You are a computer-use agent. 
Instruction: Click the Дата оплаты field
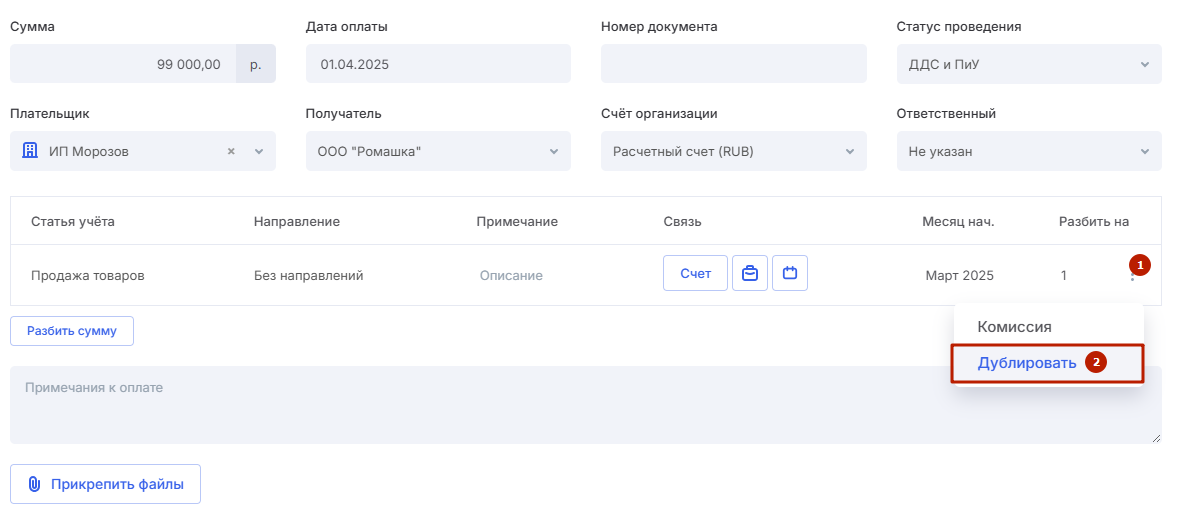(438, 64)
